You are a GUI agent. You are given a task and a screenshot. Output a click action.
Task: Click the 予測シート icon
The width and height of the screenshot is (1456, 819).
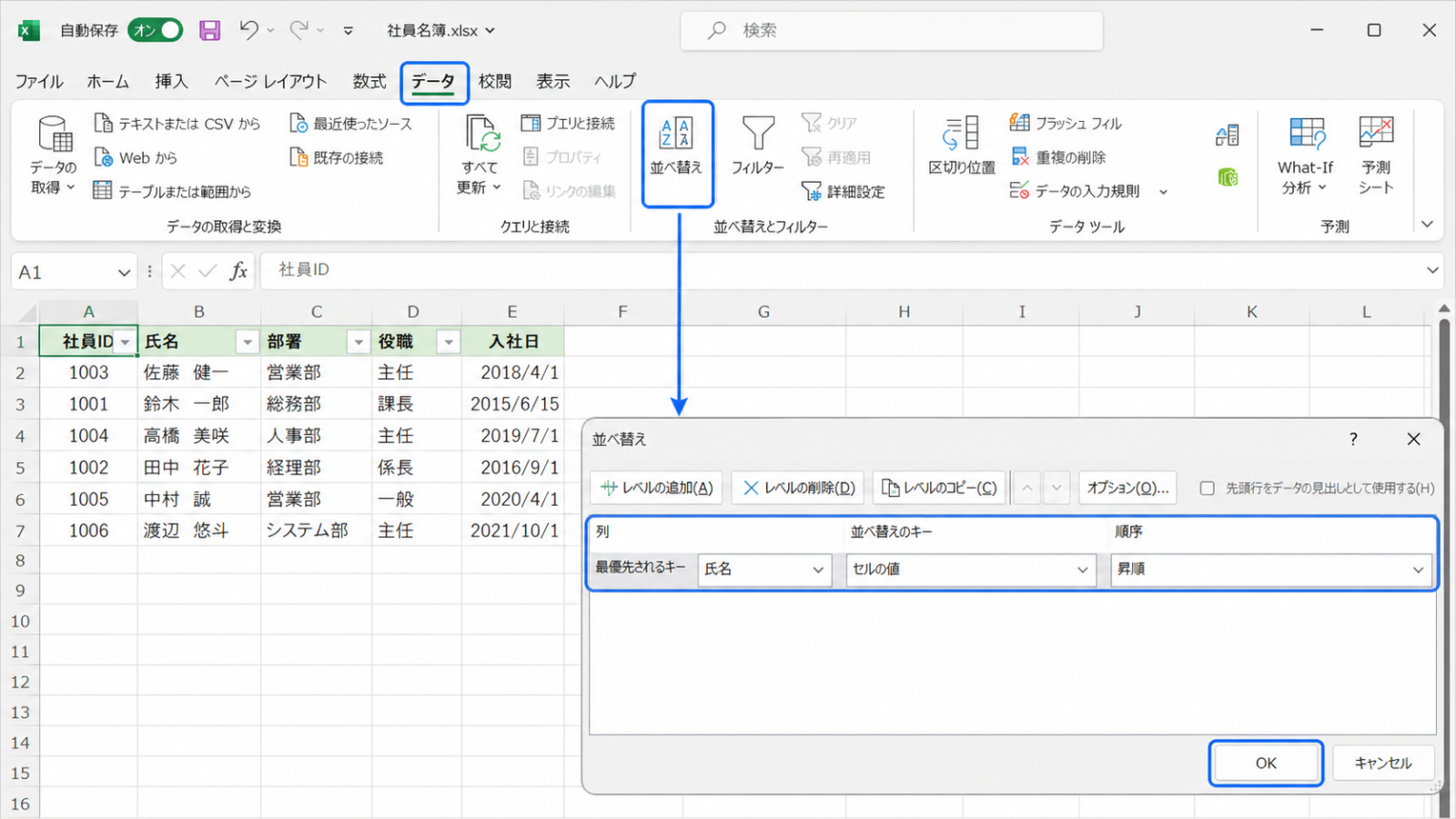(1376, 132)
